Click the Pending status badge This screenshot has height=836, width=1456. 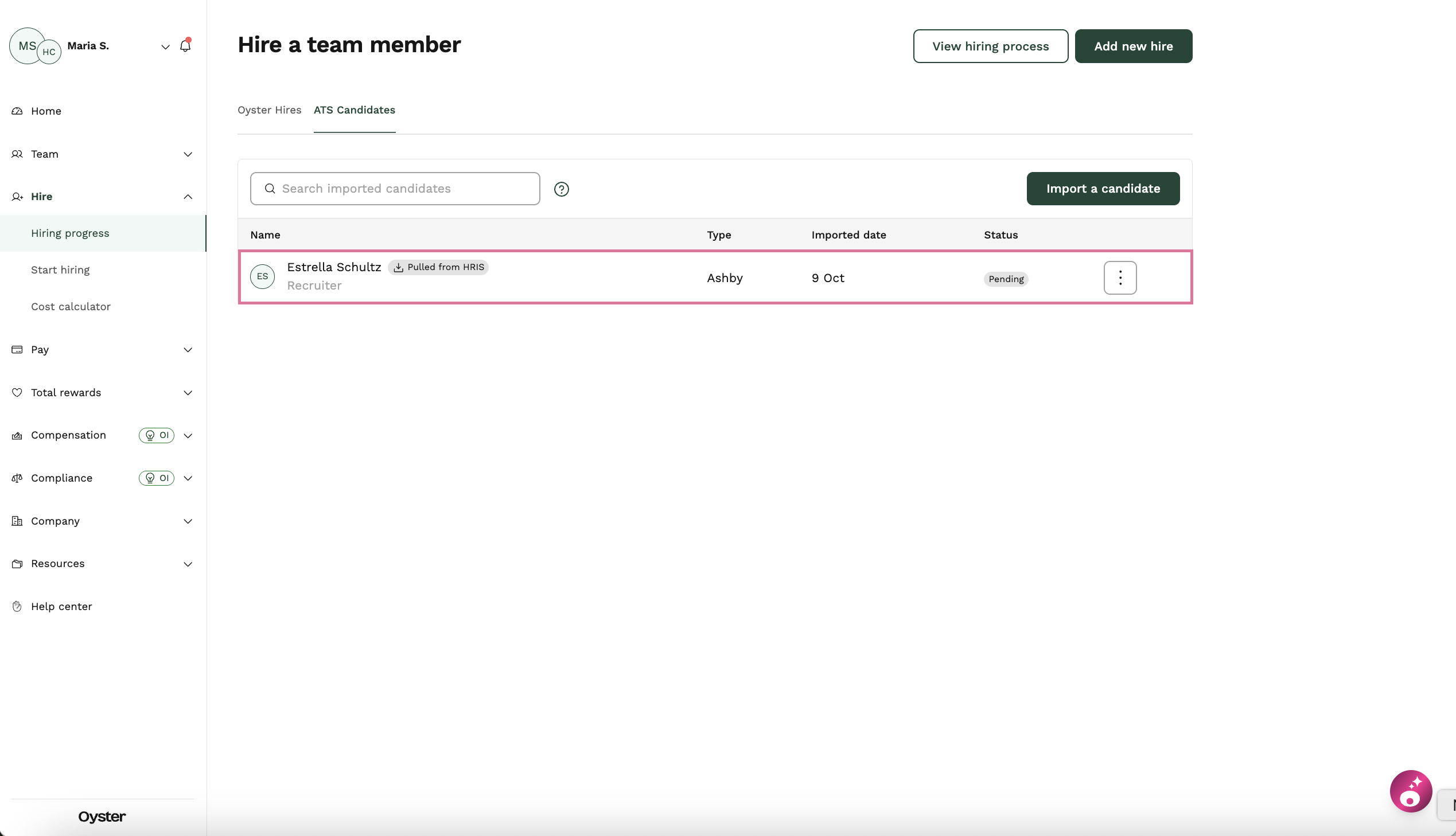(x=1006, y=279)
